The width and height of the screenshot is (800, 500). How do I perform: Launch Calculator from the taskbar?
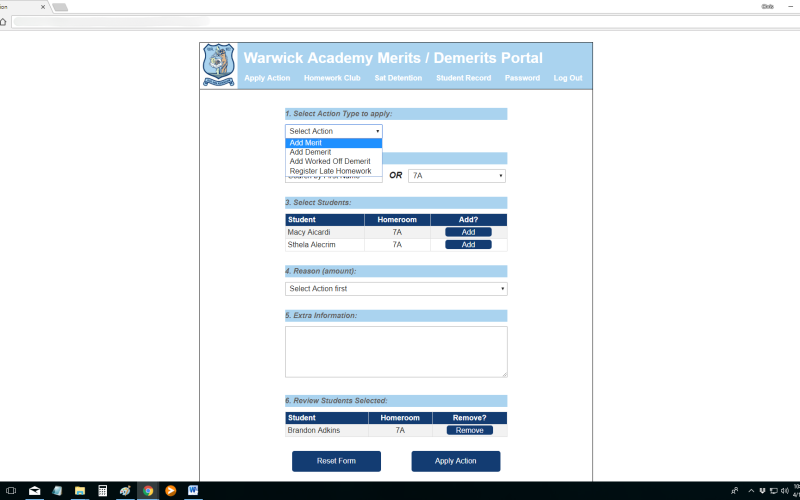coord(103,491)
